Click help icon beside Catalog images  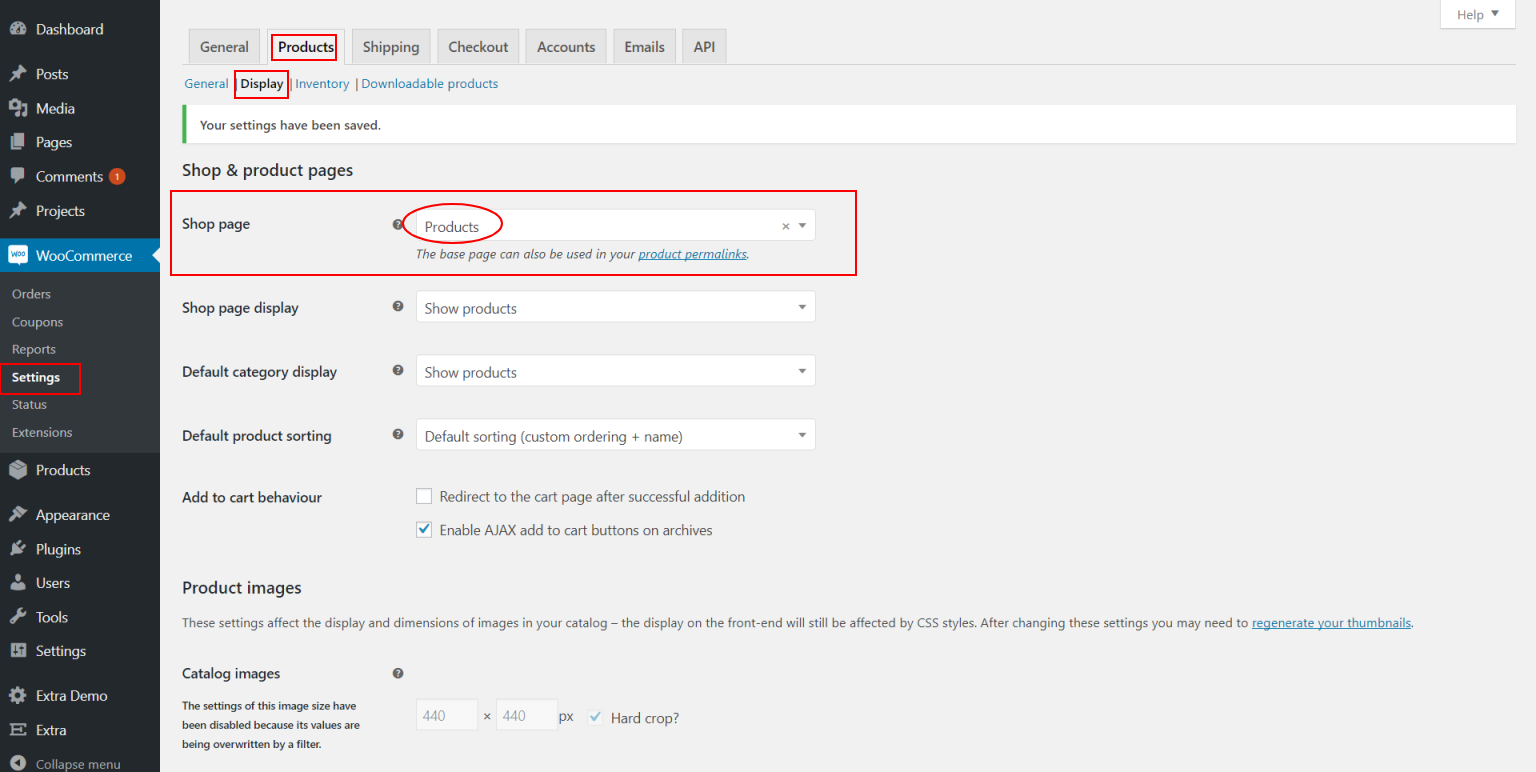pyautogui.click(x=398, y=674)
